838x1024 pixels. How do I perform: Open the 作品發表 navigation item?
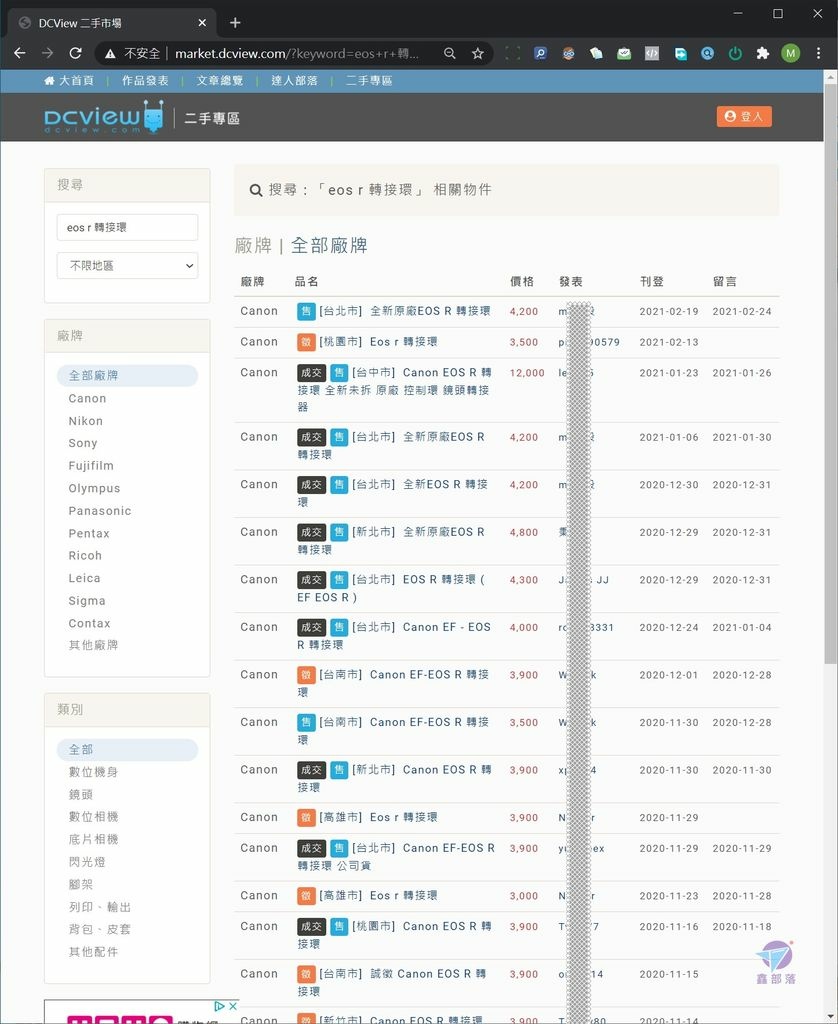tap(145, 80)
